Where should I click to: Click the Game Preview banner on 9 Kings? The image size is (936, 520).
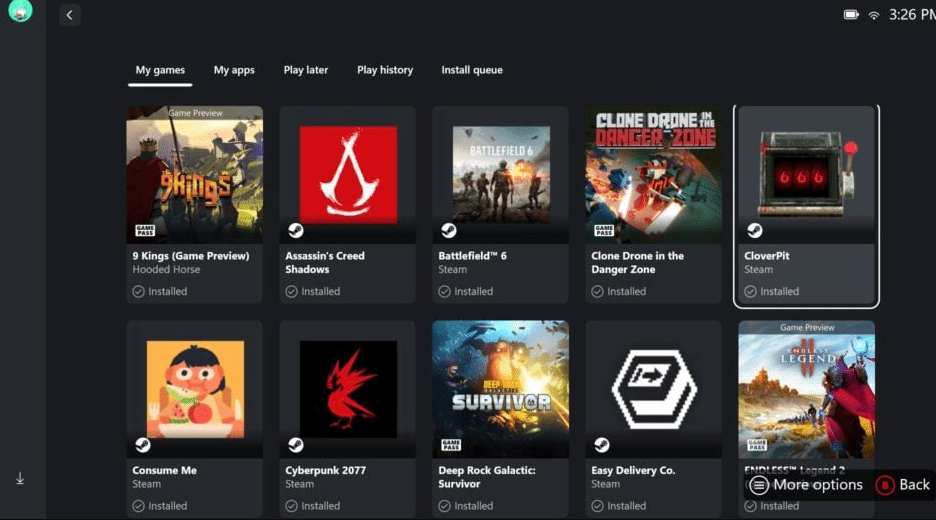click(195, 113)
